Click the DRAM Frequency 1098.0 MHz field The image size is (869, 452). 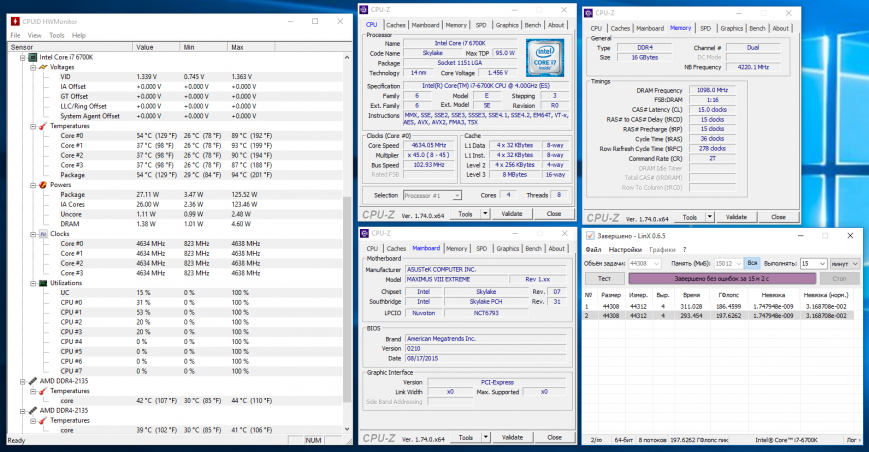pyautogui.click(x=712, y=90)
